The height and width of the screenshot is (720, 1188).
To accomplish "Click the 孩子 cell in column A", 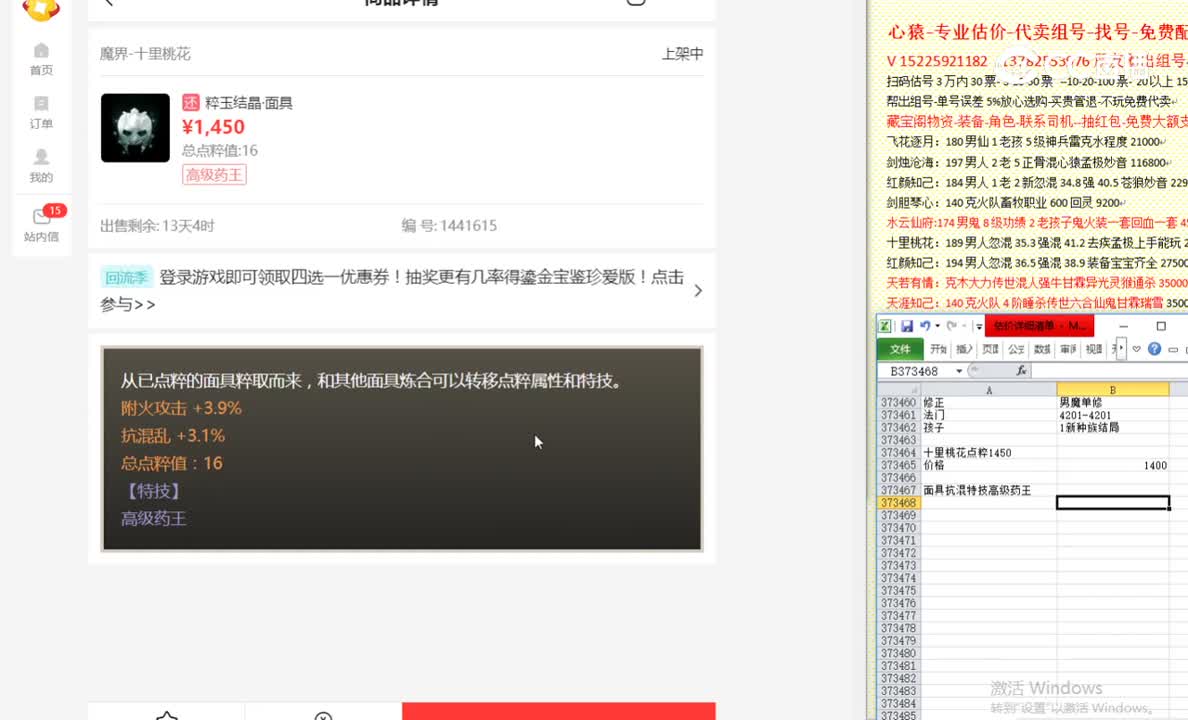I will [x=988, y=427].
